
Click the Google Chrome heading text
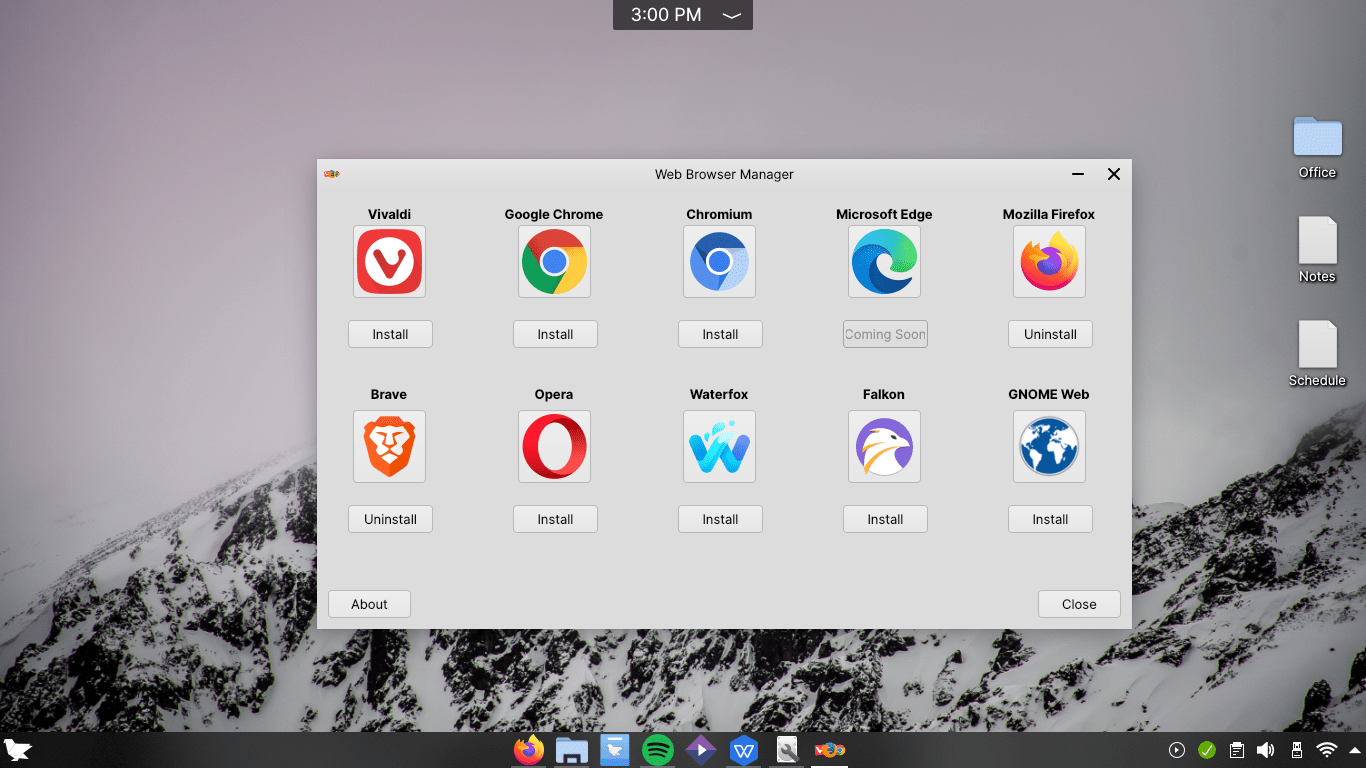pyautogui.click(x=554, y=214)
